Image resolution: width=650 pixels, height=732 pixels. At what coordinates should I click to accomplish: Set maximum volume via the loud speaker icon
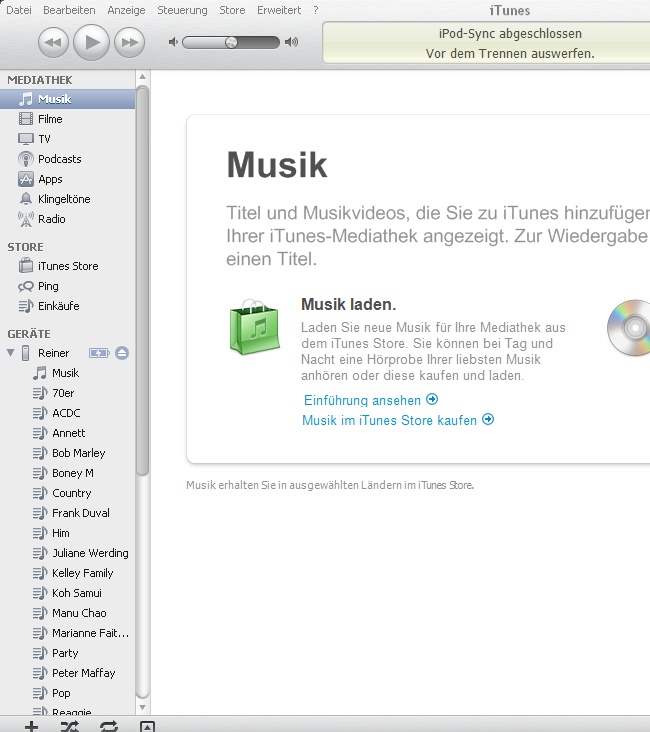291,42
